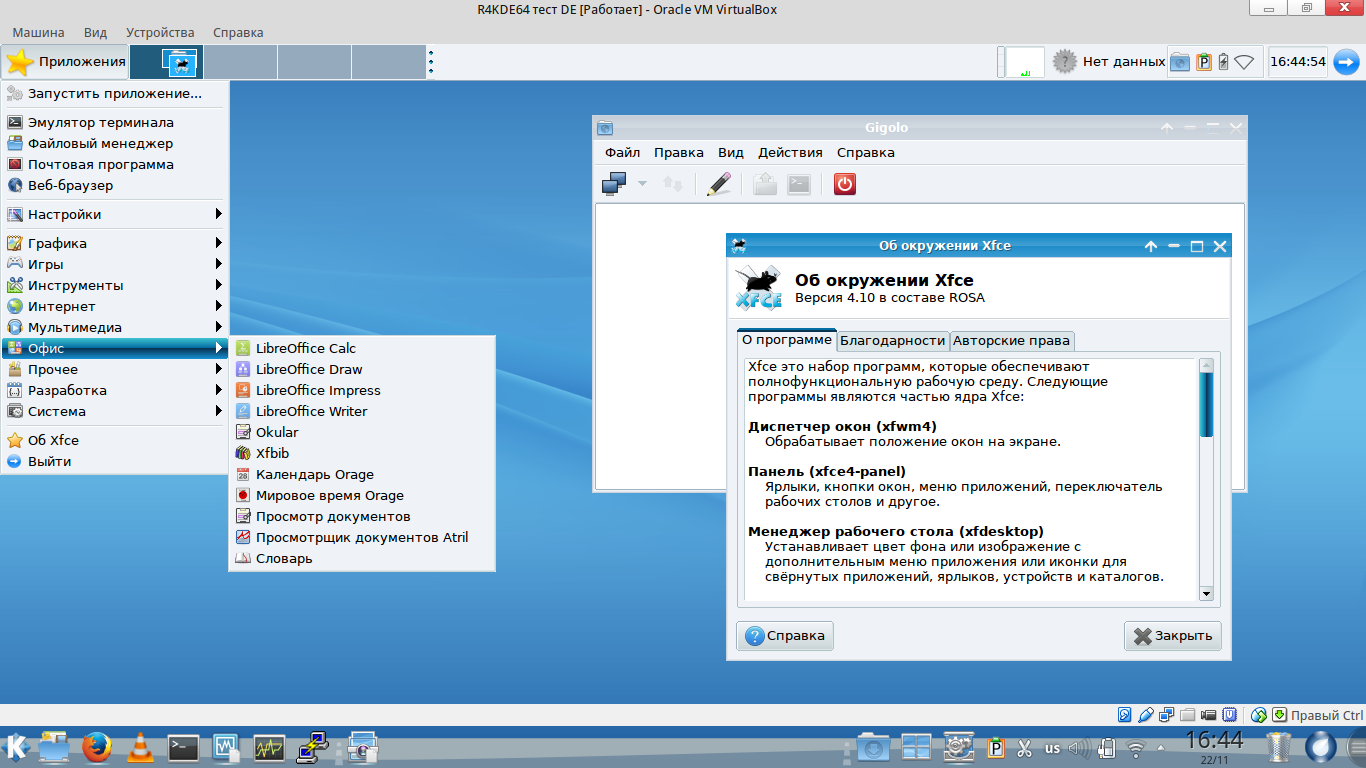Click the Справка button in About Xfce dialog

(x=785, y=635)
